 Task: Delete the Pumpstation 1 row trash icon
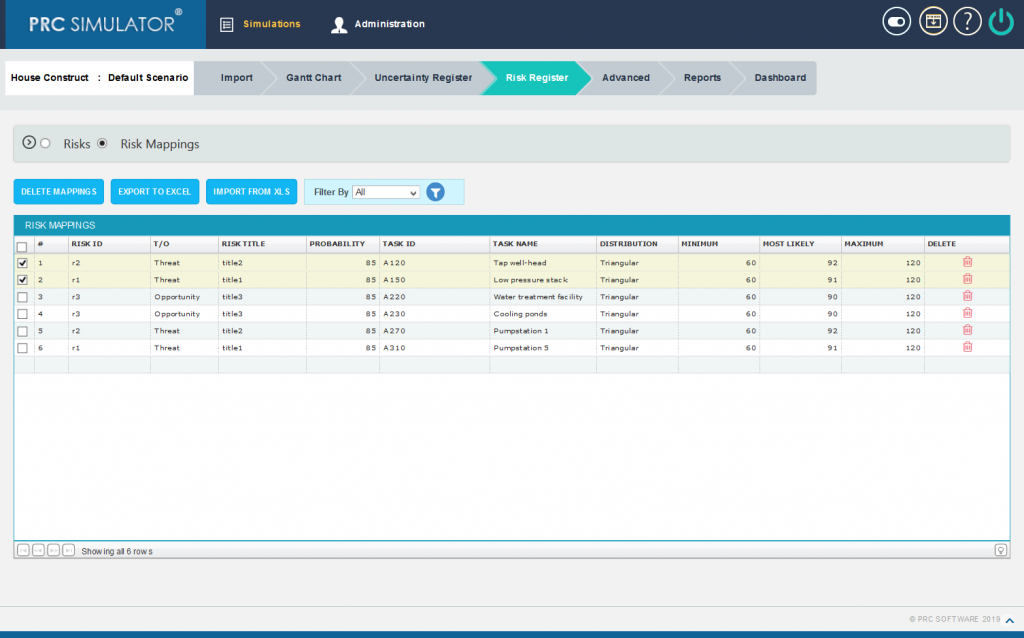pyautogui.click(x=967, y=330)
